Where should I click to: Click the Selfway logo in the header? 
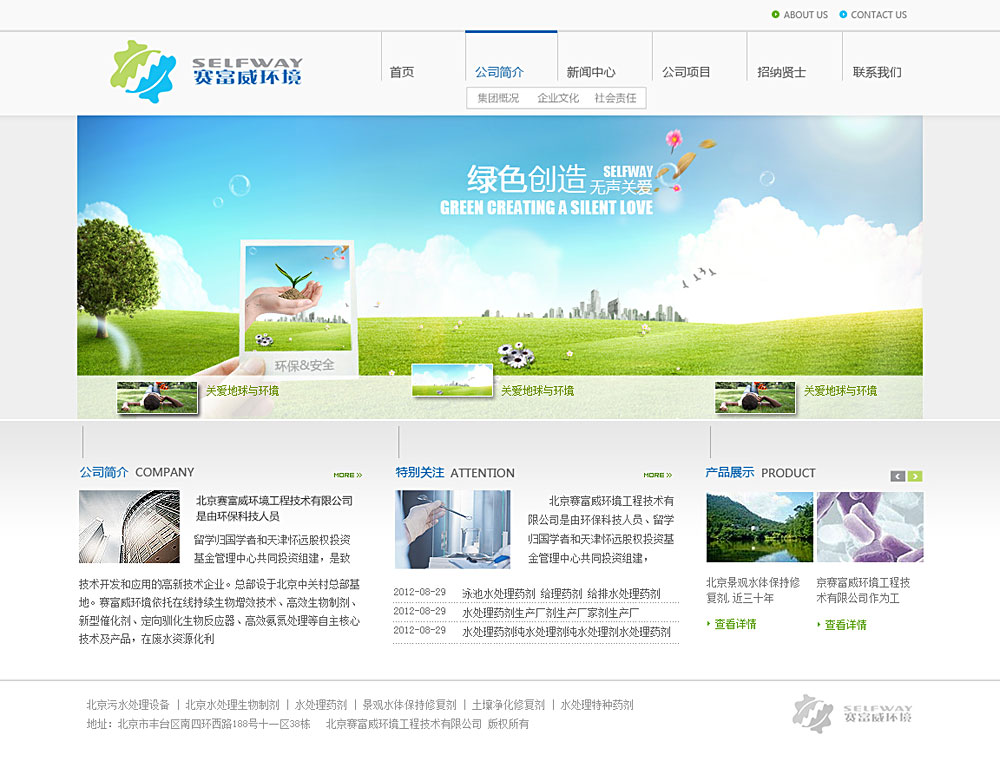[x=207, y=72]
